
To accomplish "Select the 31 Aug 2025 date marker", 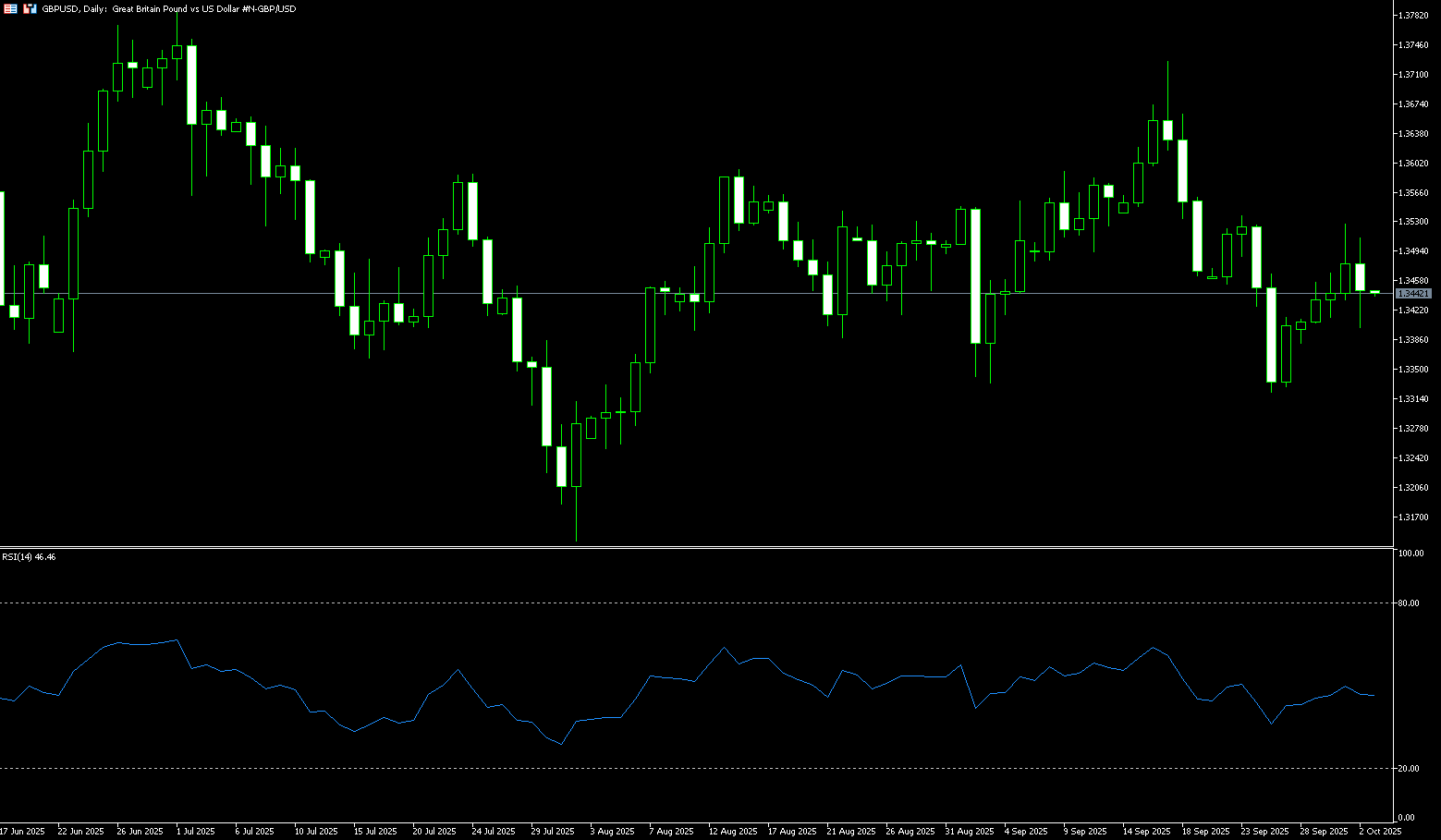I will tap(970, 832).
